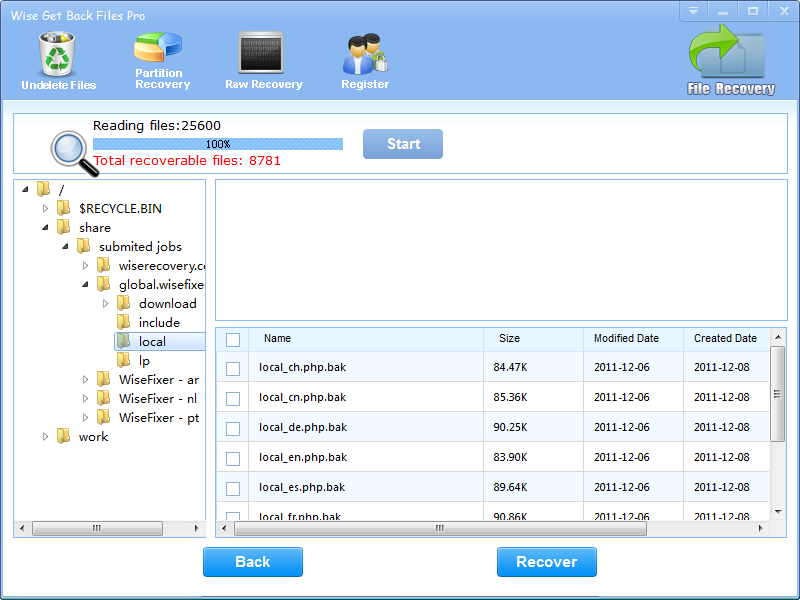Image resolution: width=800 pixels, height=600 pixels.
Task: Click the Register users icon
Action: click(365, 54)
